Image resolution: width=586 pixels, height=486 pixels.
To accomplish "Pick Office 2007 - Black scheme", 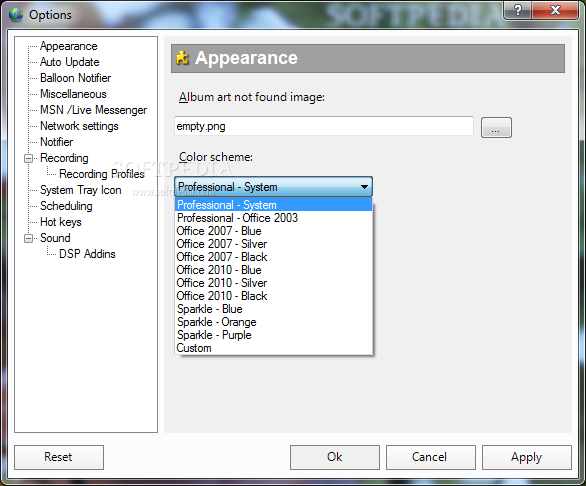I will click(x=274, y=257).
